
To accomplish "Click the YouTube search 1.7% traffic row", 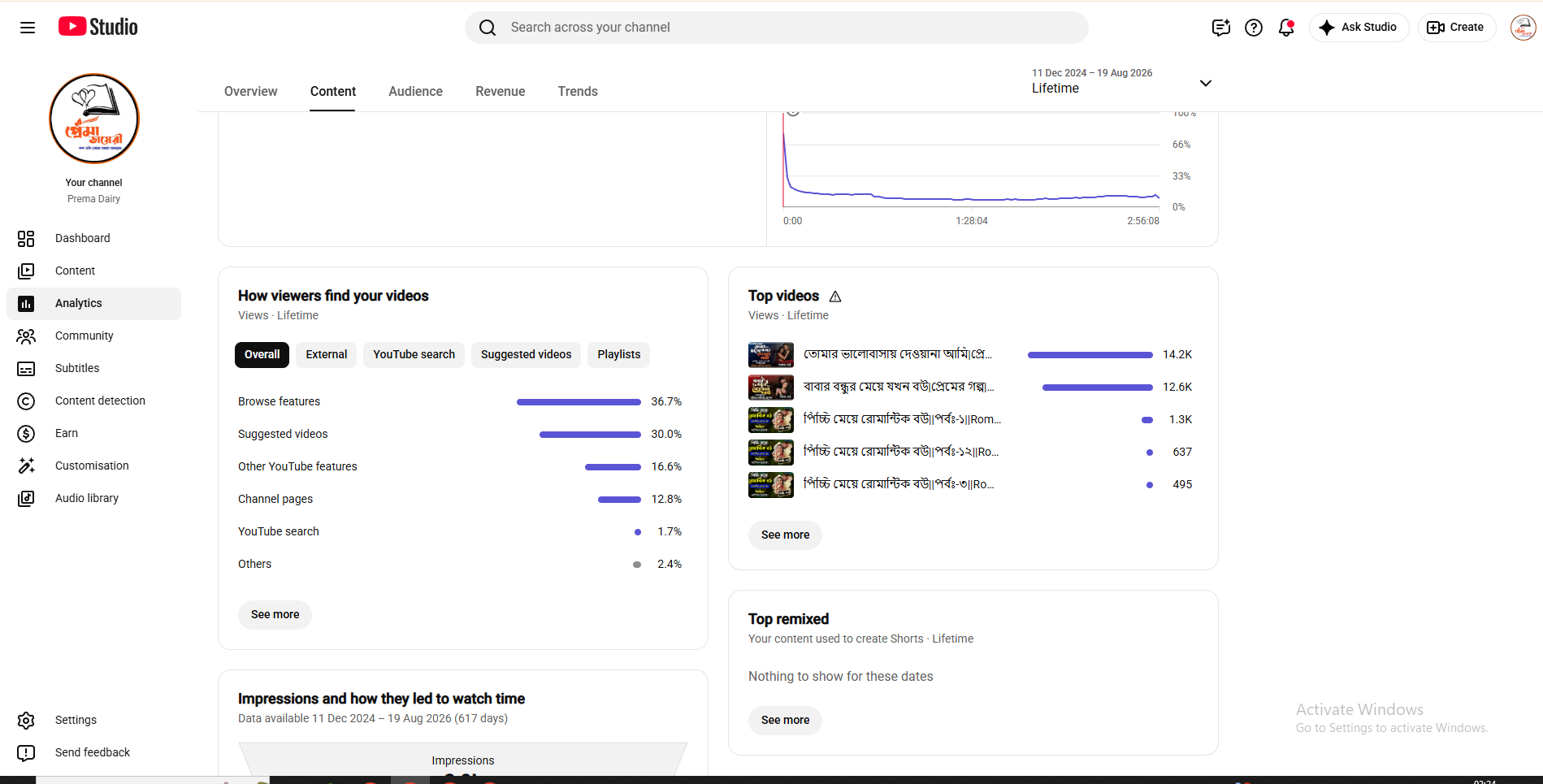I will pos(460,531).
